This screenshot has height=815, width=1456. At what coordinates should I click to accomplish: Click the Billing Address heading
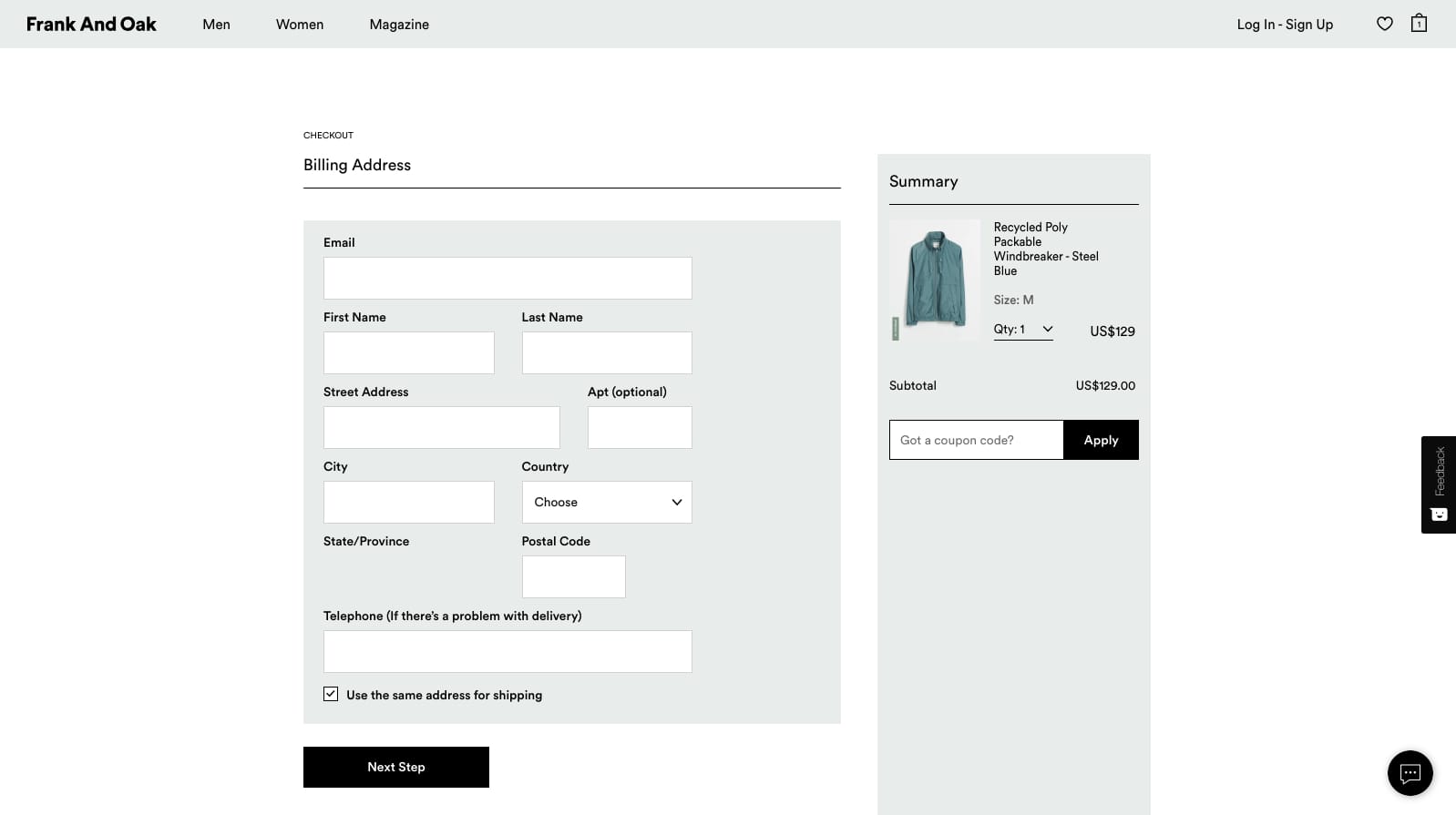pos(357,165)
